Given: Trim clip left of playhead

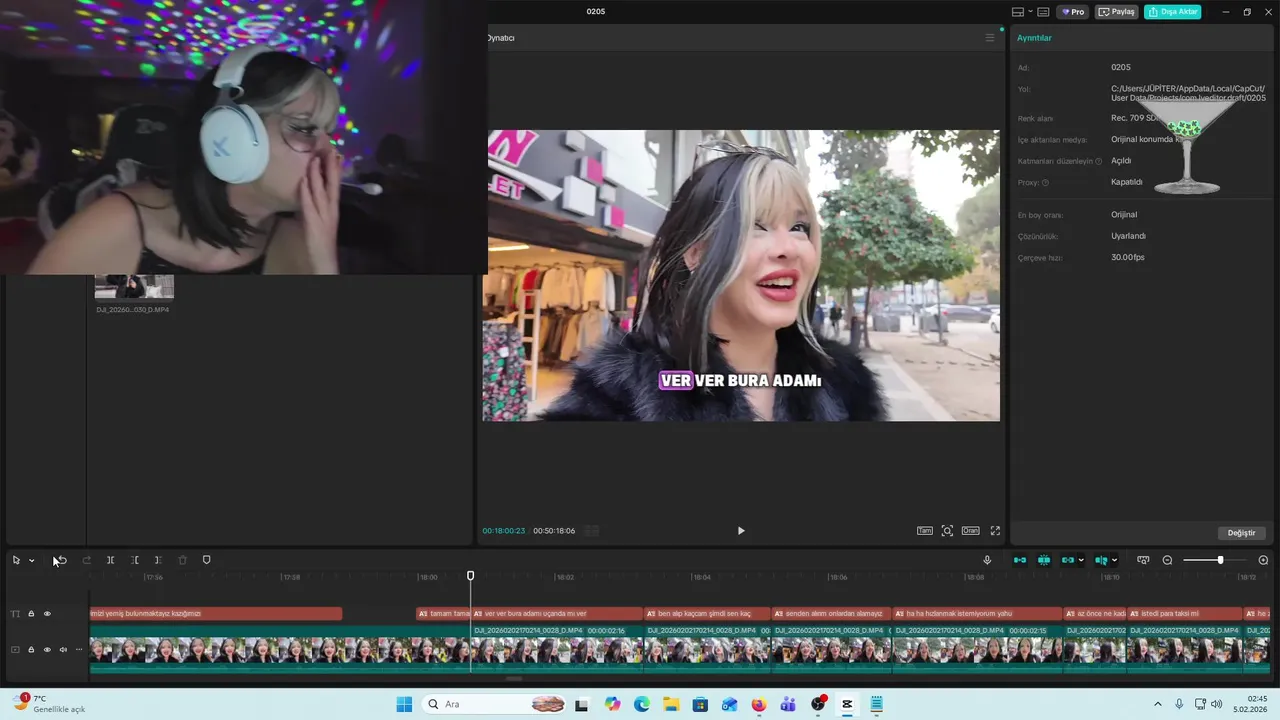Looking at the screenshot, I should 134,560.
